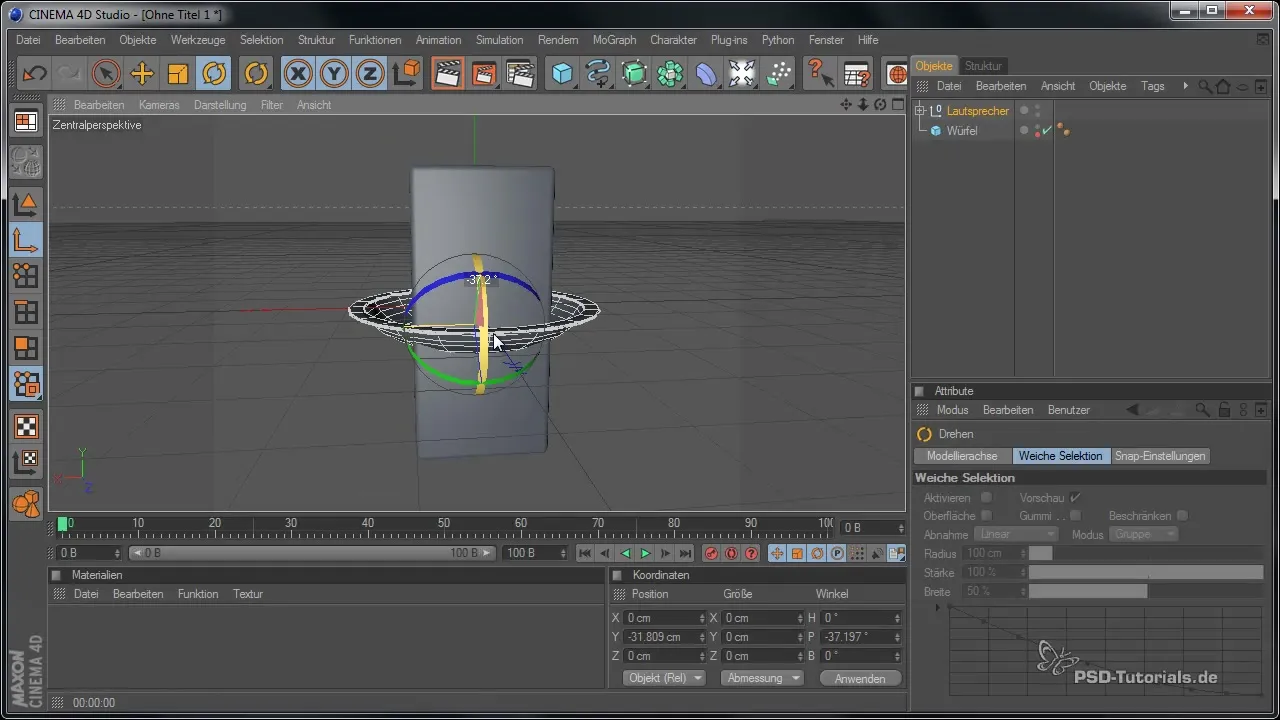Render the active view with clapperboard icon
Viewport: 1280px width, 720px height.
pos(447,73)
